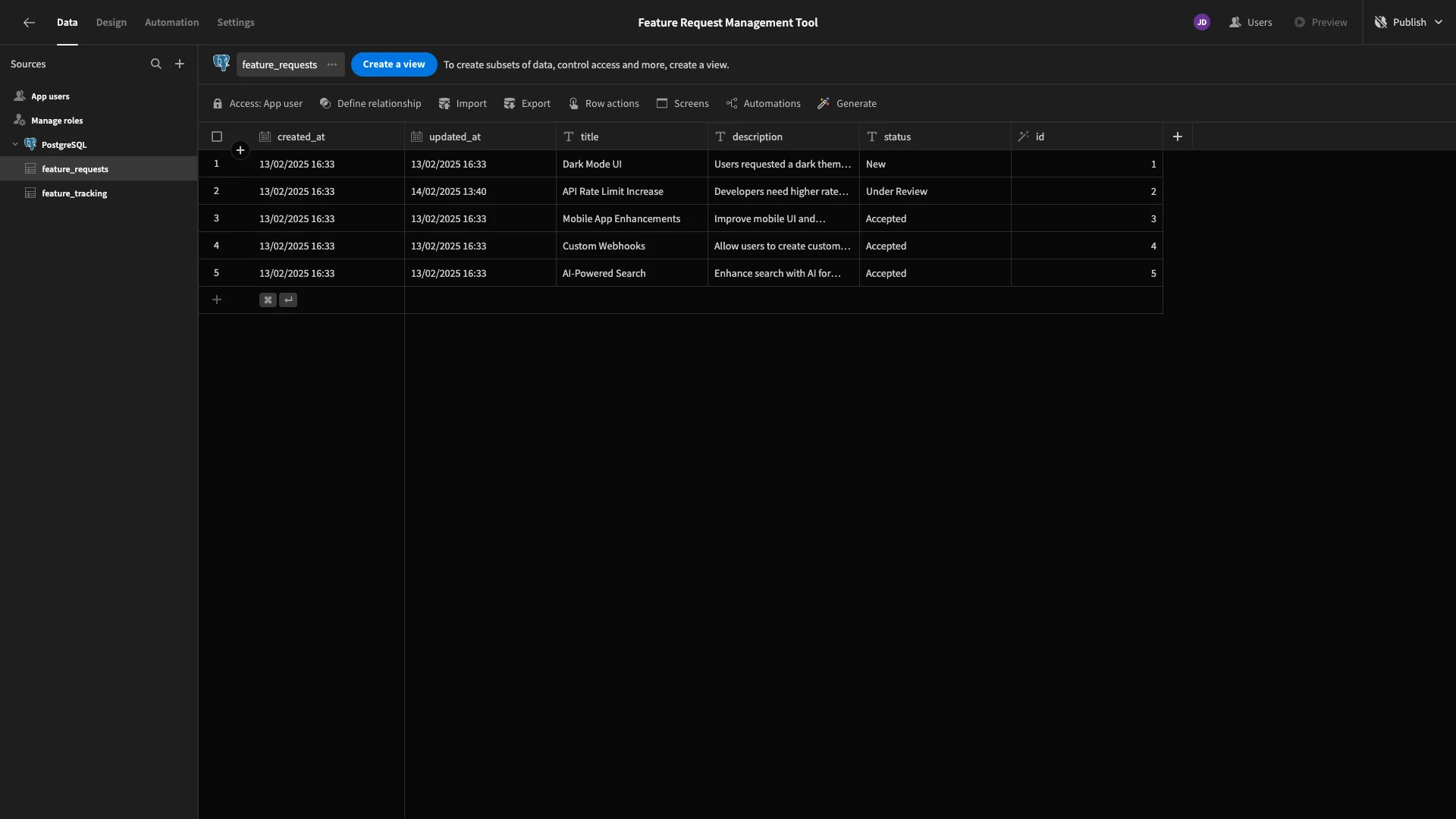Click the id column magic wand icon
The image size is (1456, 819).
pyautogui.click(x=1024, y=136)
